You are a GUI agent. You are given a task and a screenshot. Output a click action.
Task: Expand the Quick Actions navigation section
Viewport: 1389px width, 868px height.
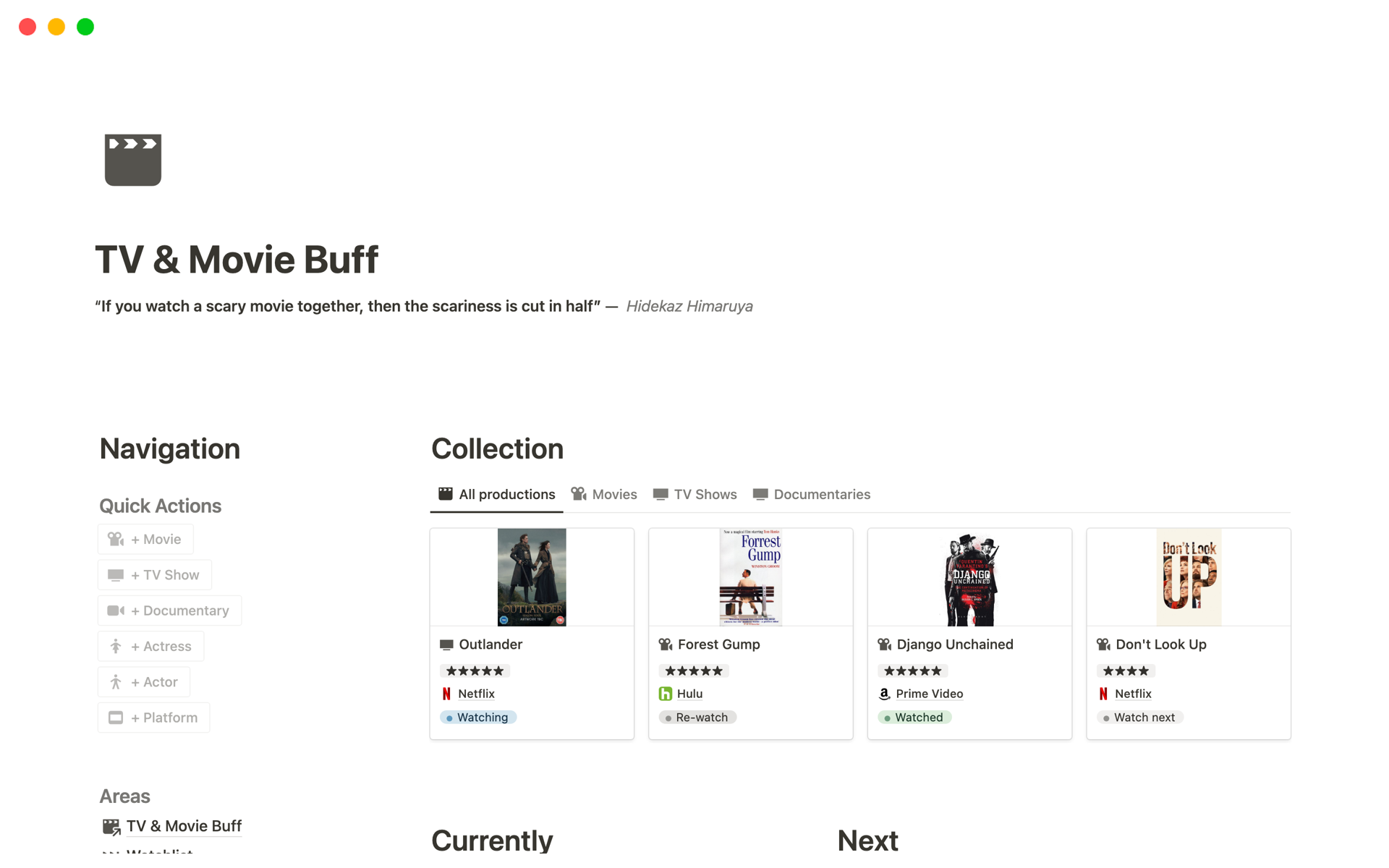pos(160,505)
